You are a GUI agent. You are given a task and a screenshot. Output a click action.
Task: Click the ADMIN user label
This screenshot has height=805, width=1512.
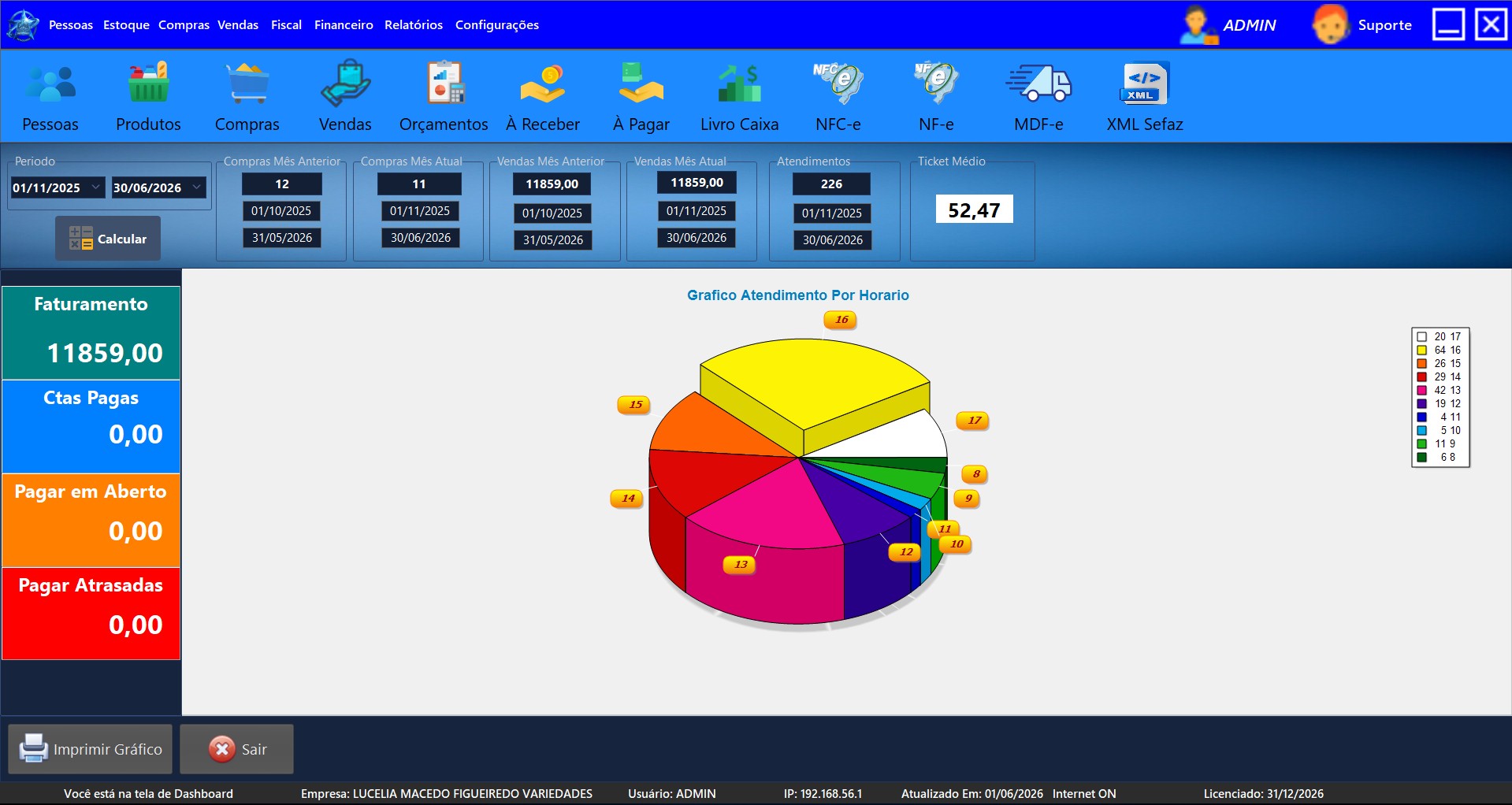pyautogui.click(x=1249, y=25)
